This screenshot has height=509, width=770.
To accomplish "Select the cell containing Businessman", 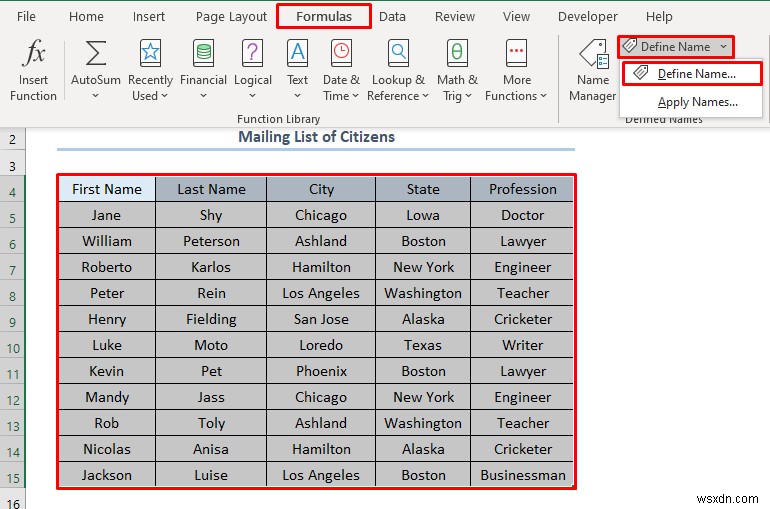I will (x=522, y=475).
